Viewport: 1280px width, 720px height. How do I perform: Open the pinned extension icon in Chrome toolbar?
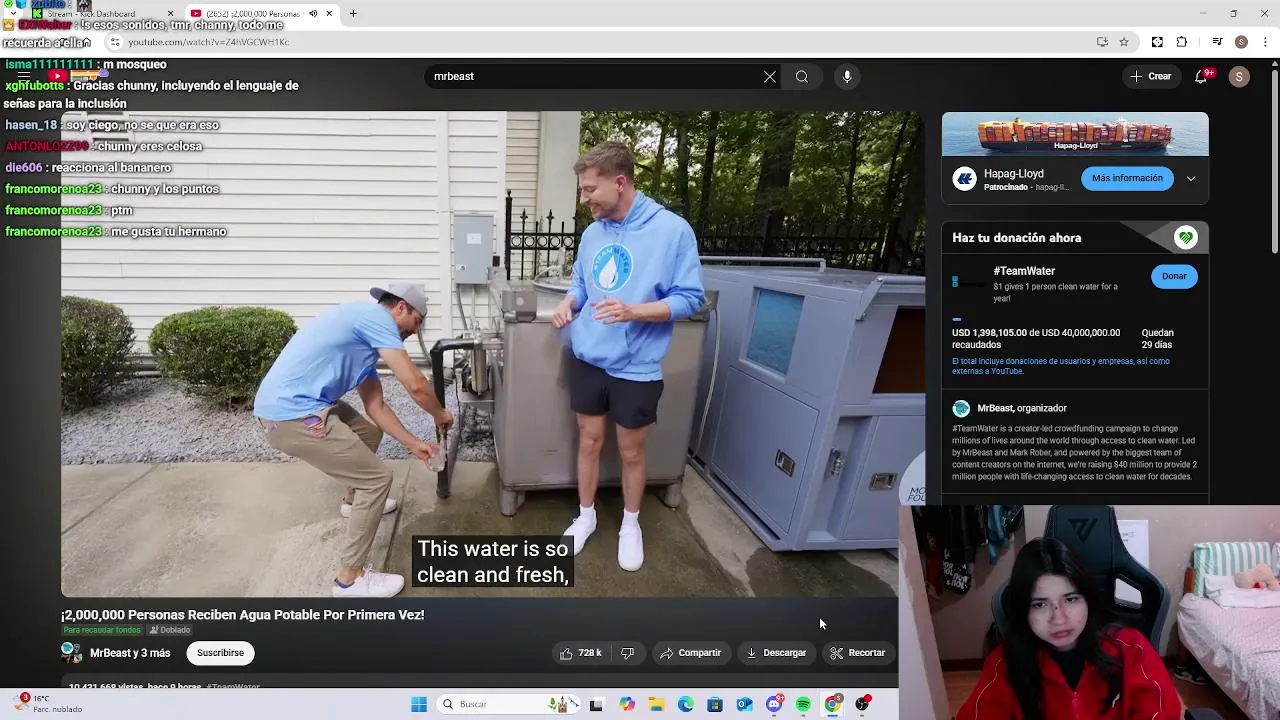tap(1157, 42)
